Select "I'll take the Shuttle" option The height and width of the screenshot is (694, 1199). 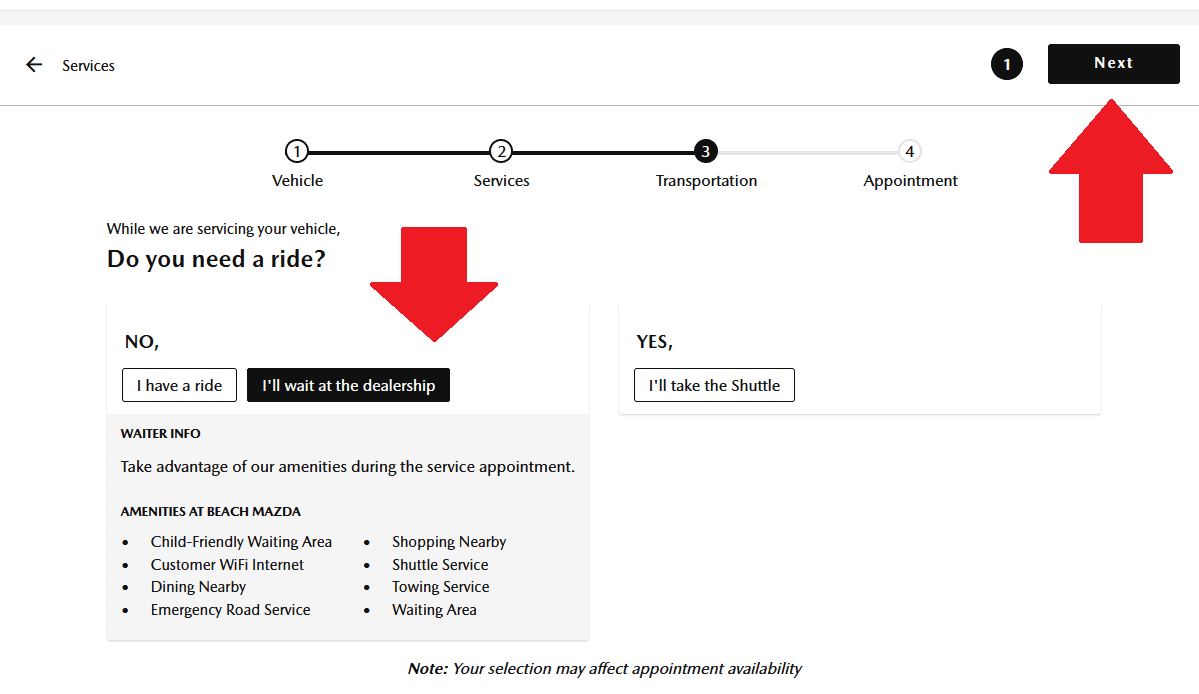(714, 386)
